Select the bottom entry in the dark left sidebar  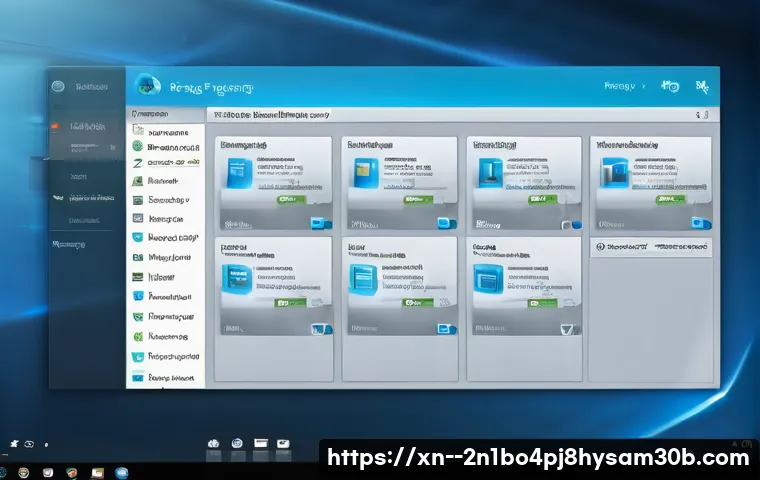pos(70,244)
